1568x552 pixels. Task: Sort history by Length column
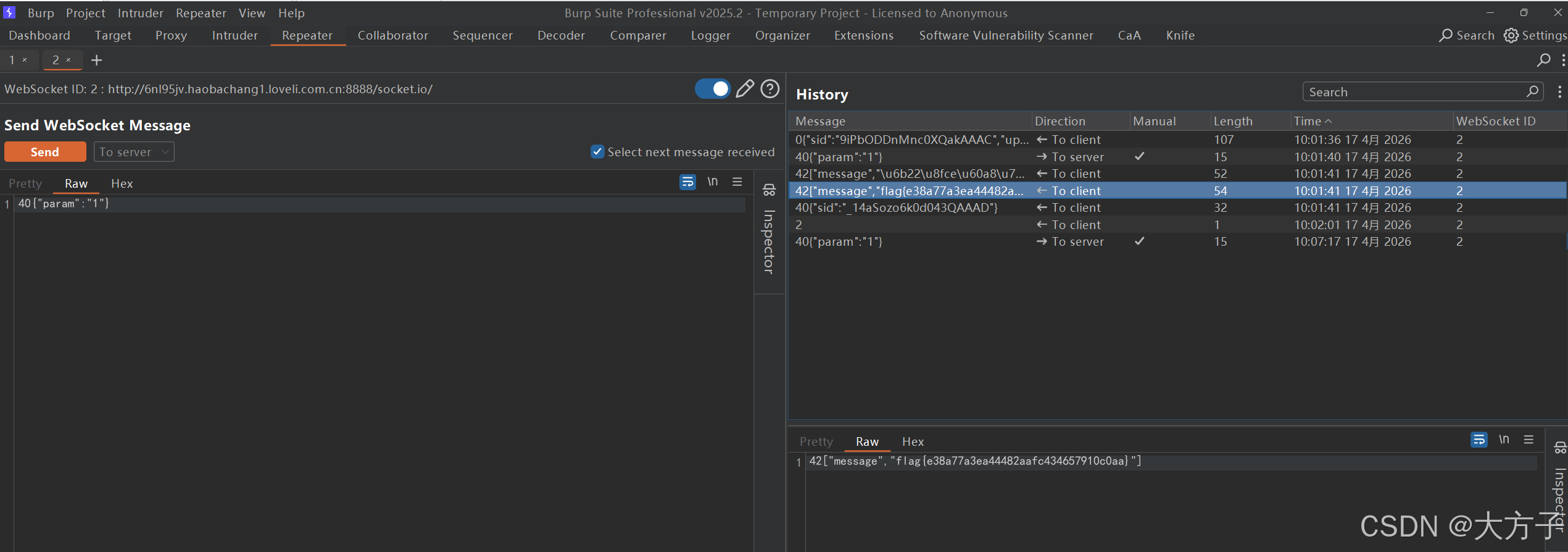pos(1250,121)
